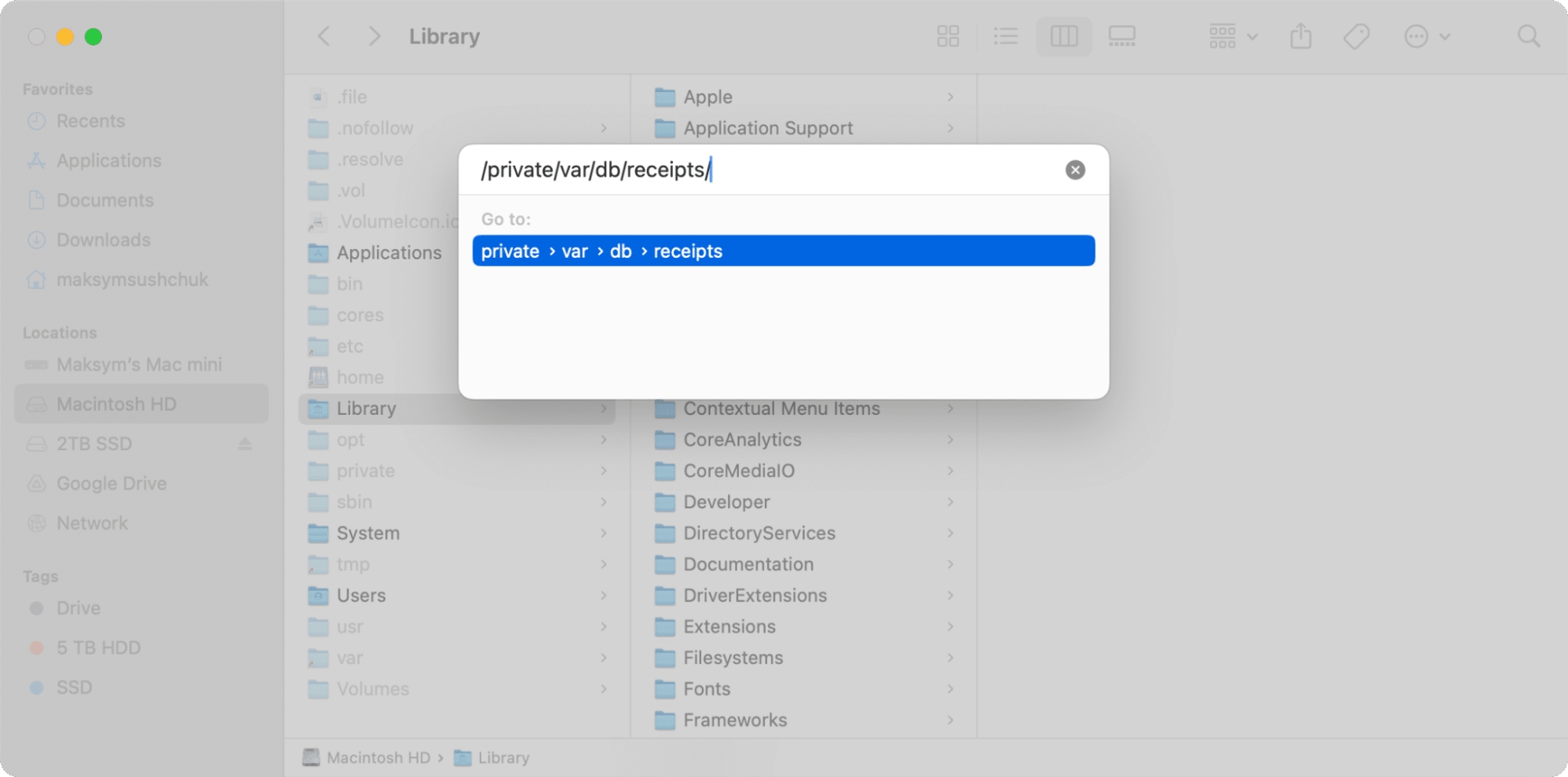Open the Group By dropdown
The width and height of the screenshot is (1568, 777).
[1233, 36]
